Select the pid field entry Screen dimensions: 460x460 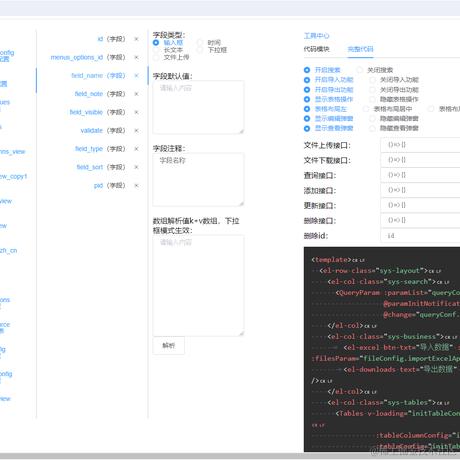click(110, 185)
